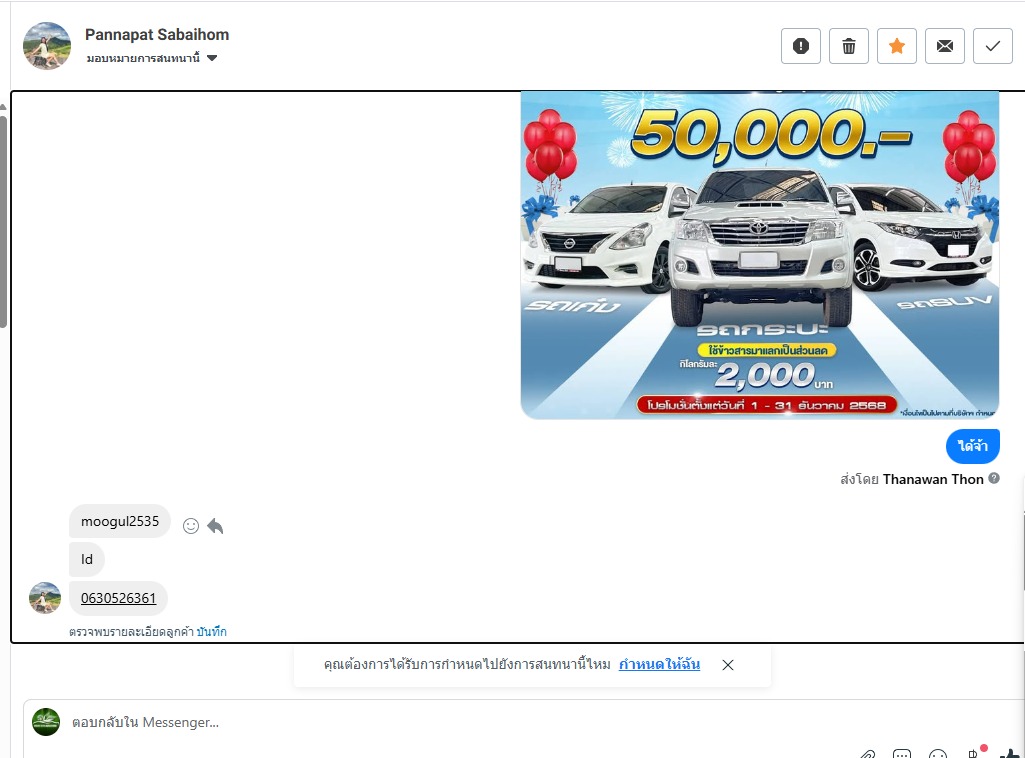
Task: Click the 'กำหนดให้ฉัน' assign-to-me link
Action: 659,665
